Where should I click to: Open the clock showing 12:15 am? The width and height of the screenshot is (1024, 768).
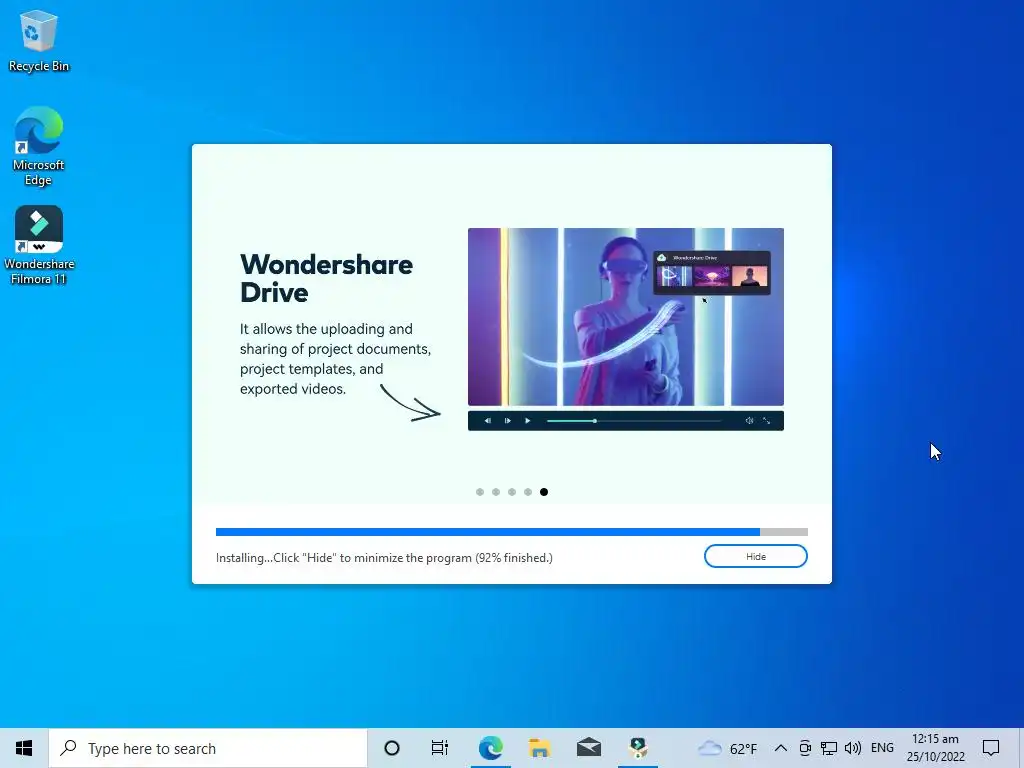click(x=935, y=748)
